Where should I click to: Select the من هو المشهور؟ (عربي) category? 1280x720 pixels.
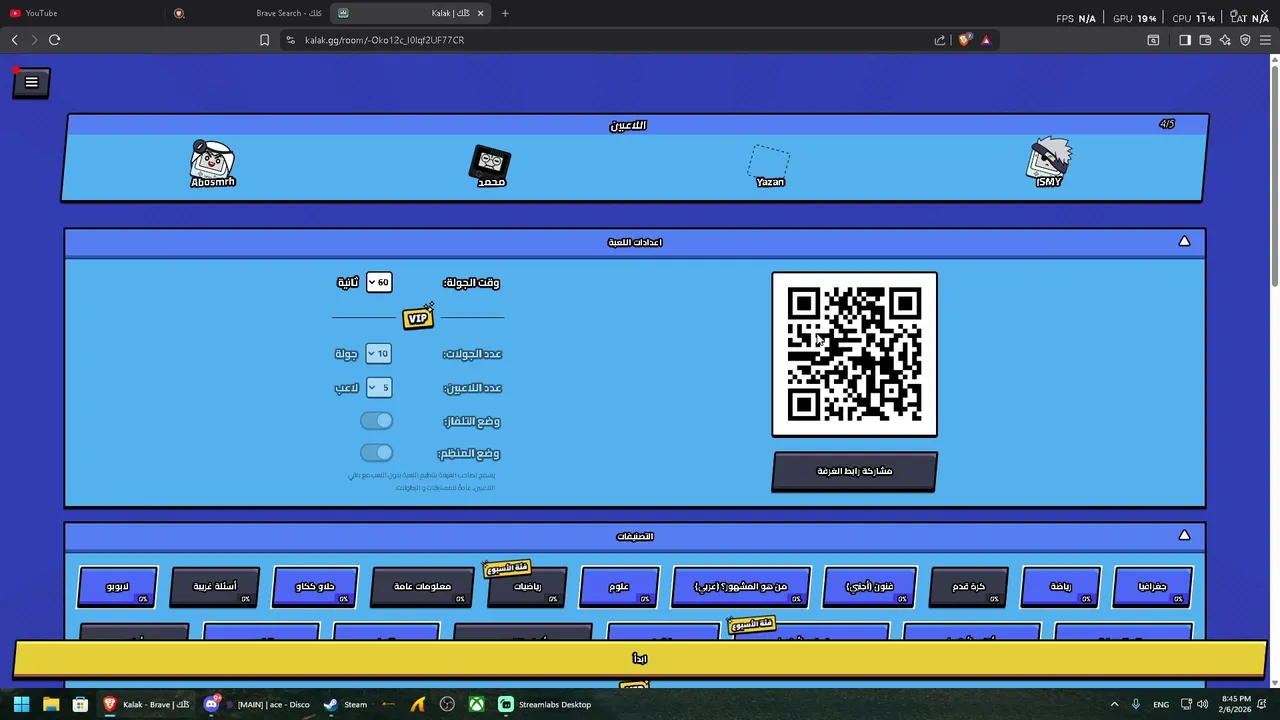click(741, 587)
